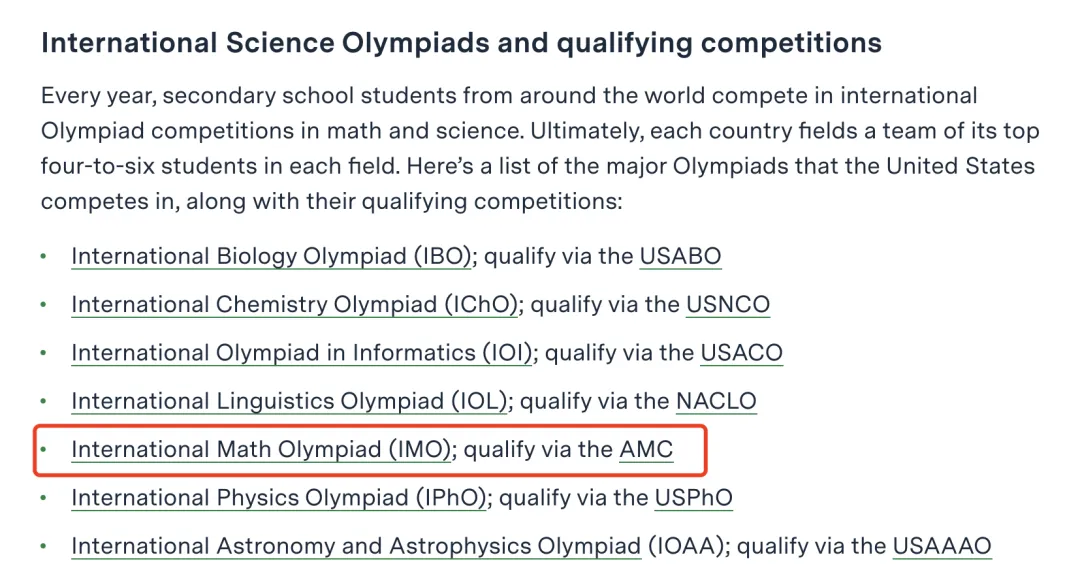Open the International Math Olympiad (IMO) link

pyautogui.click(x=261, y=449)
